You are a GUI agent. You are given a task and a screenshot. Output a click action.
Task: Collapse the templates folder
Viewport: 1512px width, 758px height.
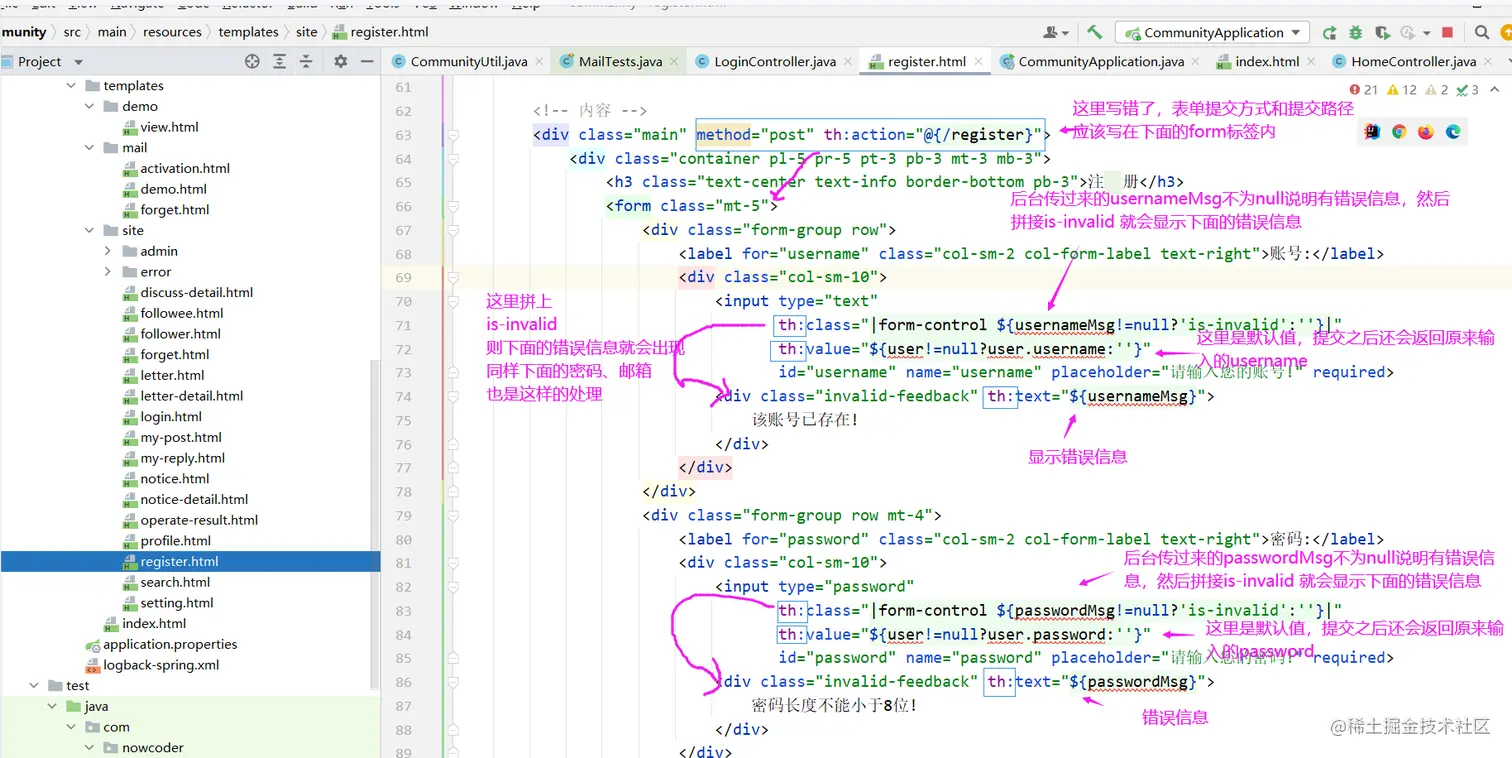[71, 86]
